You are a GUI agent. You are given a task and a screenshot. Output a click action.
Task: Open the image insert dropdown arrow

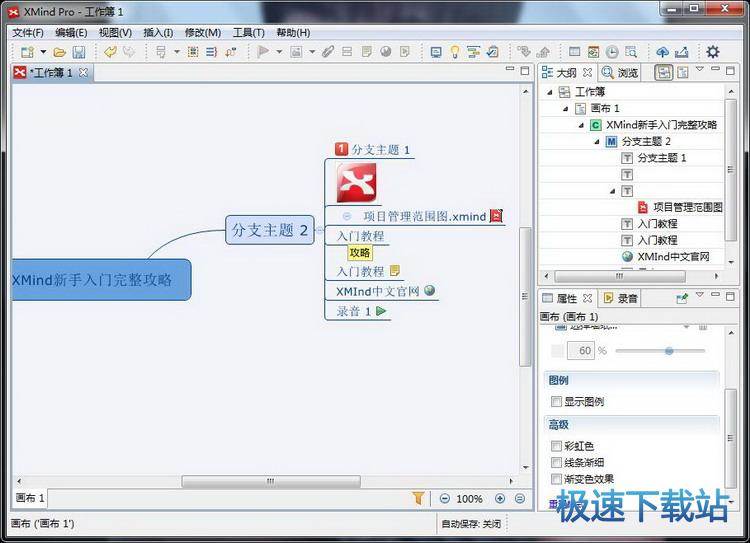pos(312,52)
